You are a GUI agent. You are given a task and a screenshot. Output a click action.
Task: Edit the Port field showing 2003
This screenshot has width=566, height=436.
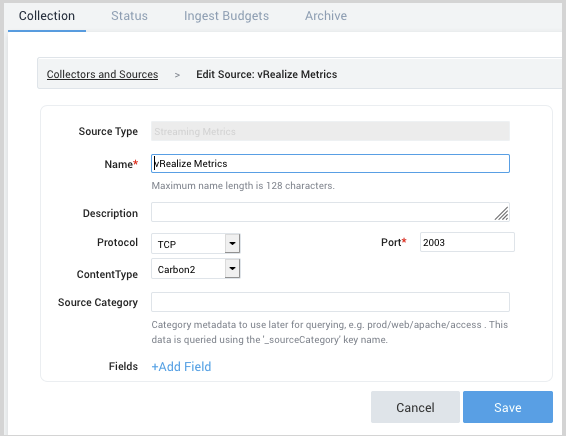[x=467, y=242]
